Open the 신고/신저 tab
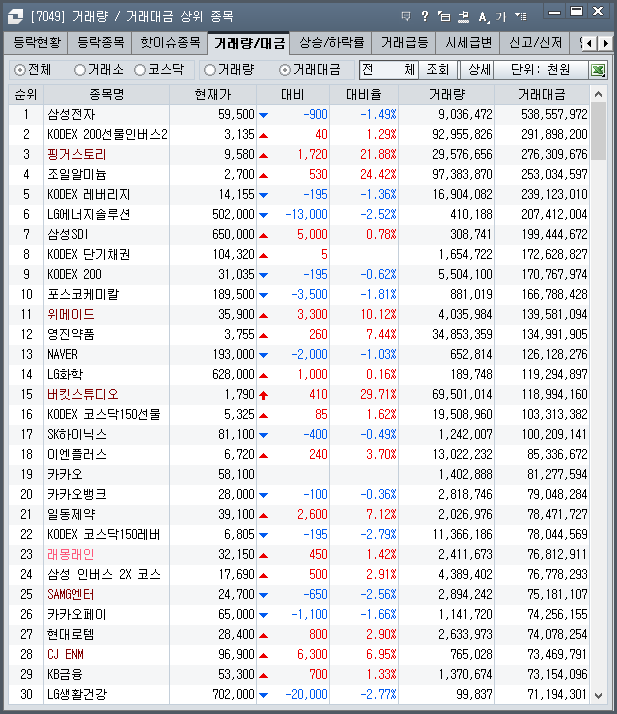Image resolution: width=617 pixels, height=714 pixels. 535,43
